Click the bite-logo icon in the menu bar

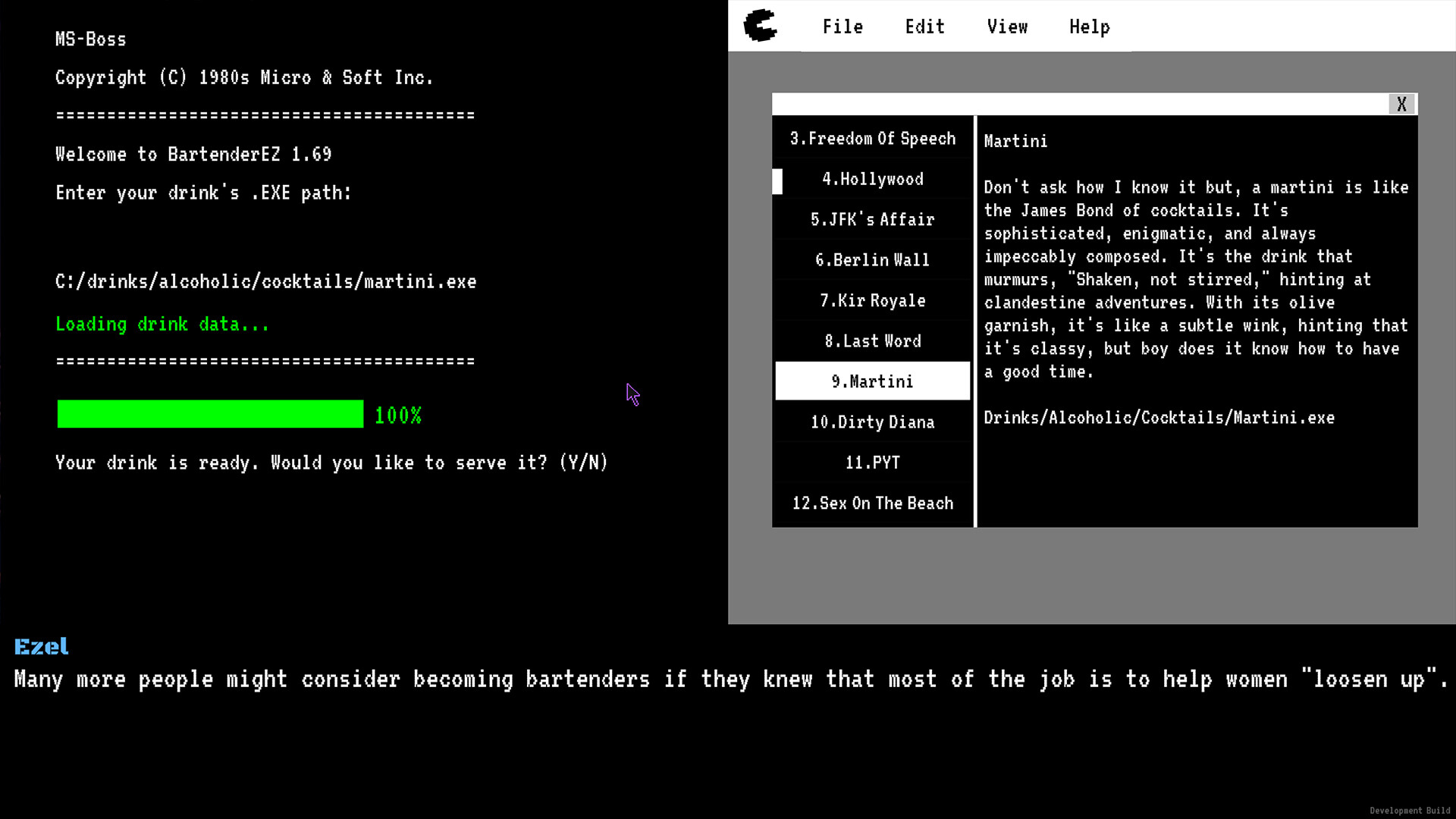point(761,26)
